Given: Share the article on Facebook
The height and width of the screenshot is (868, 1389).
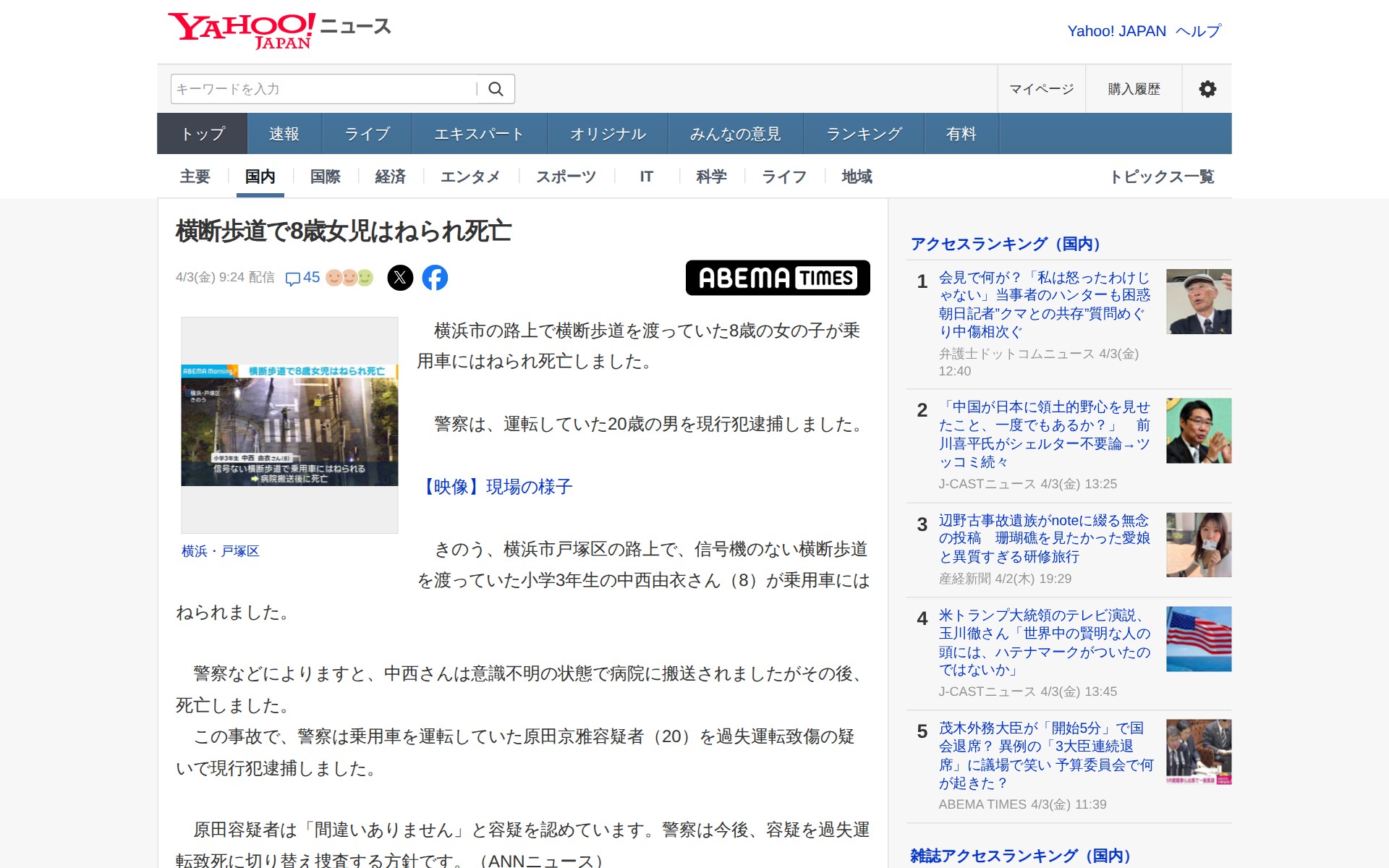Looking at the screenshot, I should click(x=435, y=278).
